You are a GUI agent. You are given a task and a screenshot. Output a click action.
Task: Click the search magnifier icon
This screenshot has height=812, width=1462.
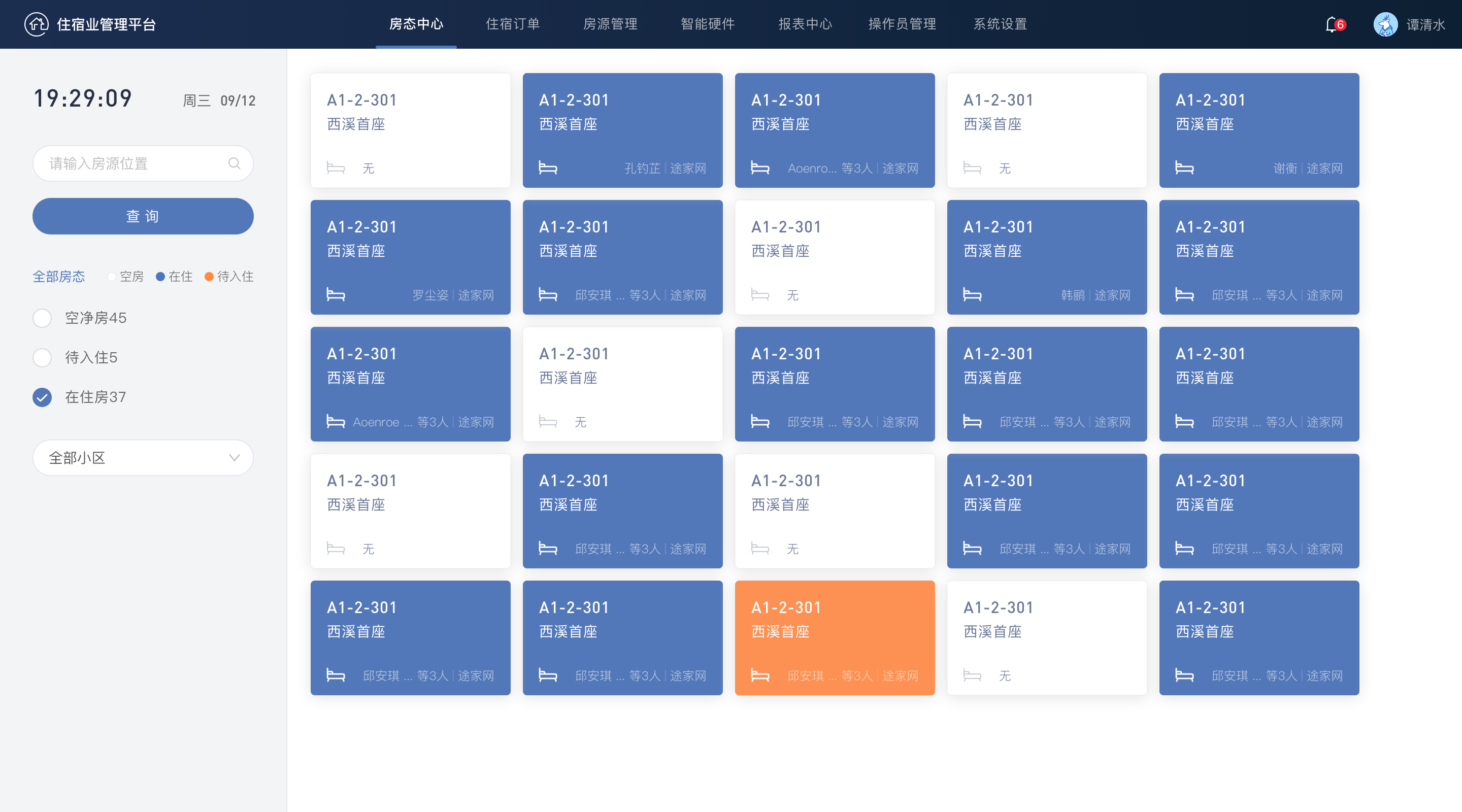234,163
